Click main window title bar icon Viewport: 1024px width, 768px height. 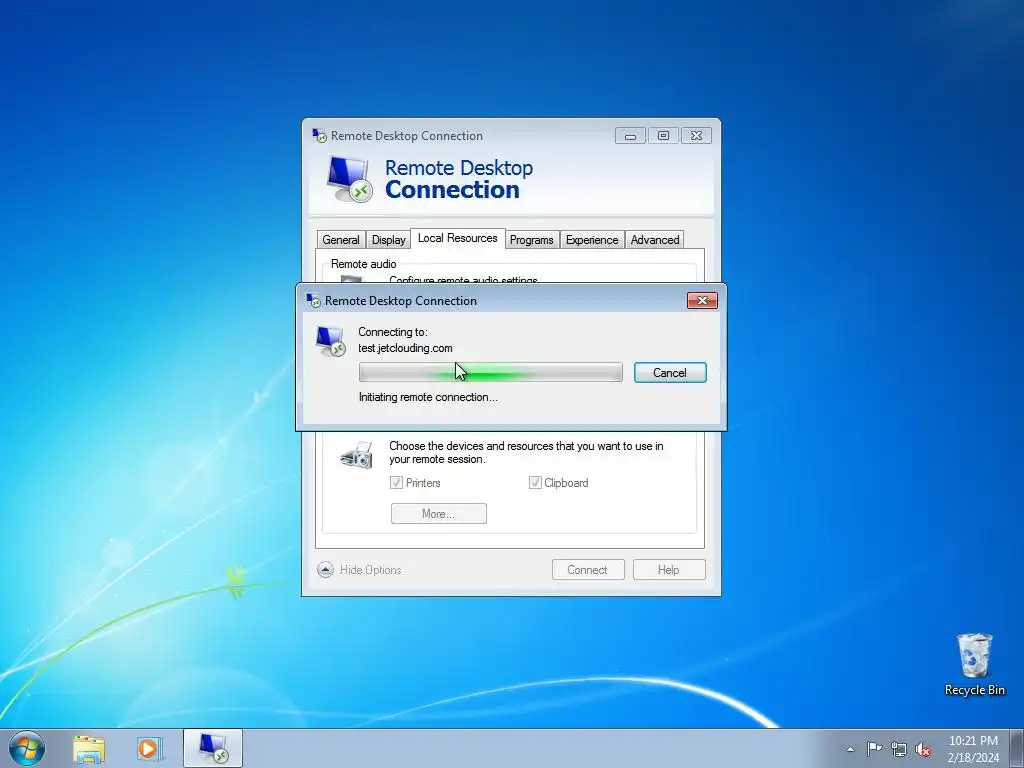[319, 135]
